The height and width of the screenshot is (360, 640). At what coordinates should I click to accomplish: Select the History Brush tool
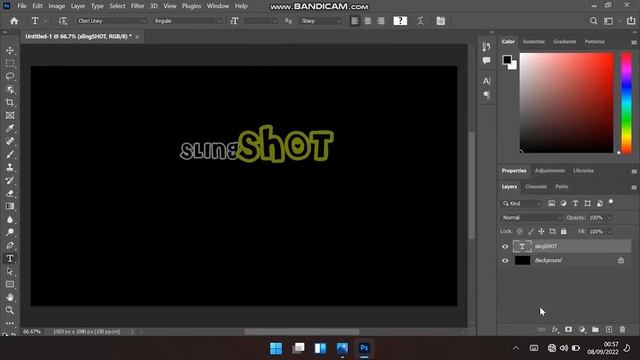pyautogui.click(x=10, y=180)
